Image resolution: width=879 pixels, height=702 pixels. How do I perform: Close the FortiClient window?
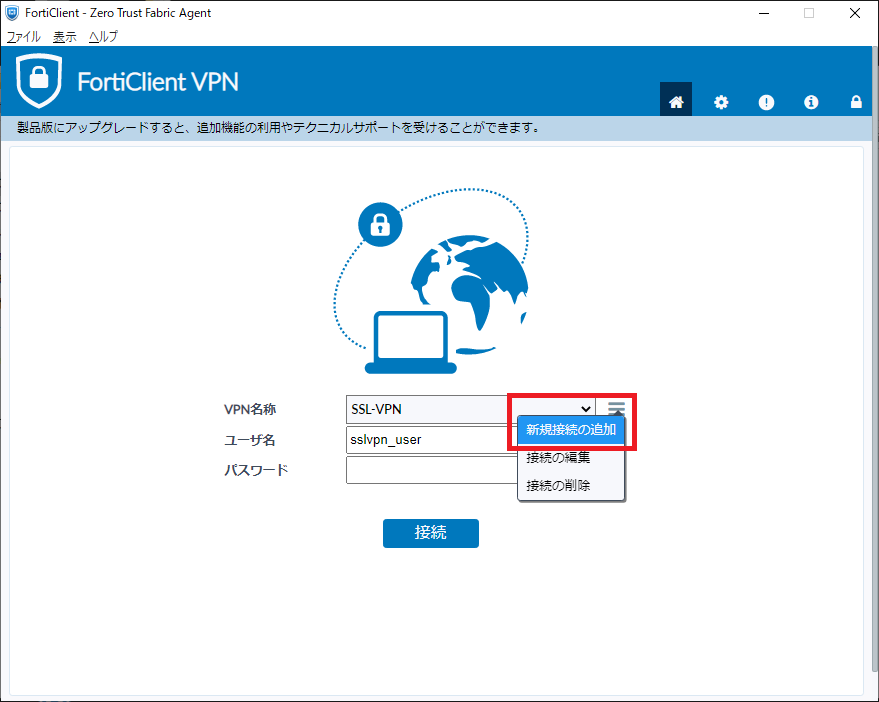pyautogui.click(x=854, y=13)
